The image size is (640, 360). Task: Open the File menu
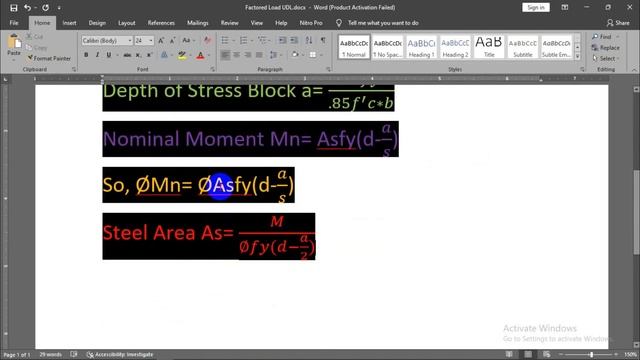(x=14, y=23)
